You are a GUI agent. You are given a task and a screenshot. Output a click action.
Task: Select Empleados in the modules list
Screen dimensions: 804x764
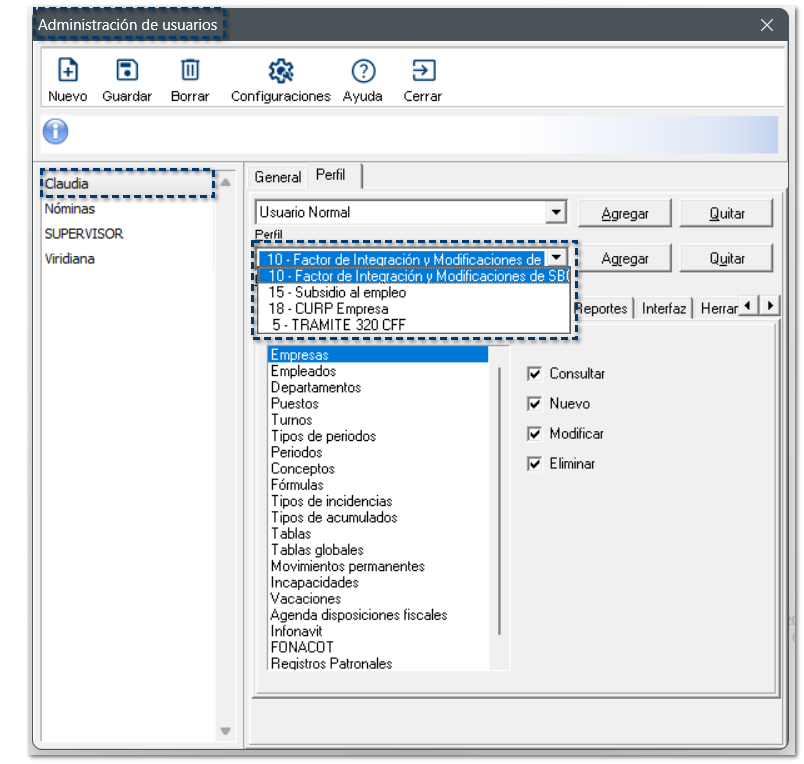pyautogui.click(x=303, y=371)
